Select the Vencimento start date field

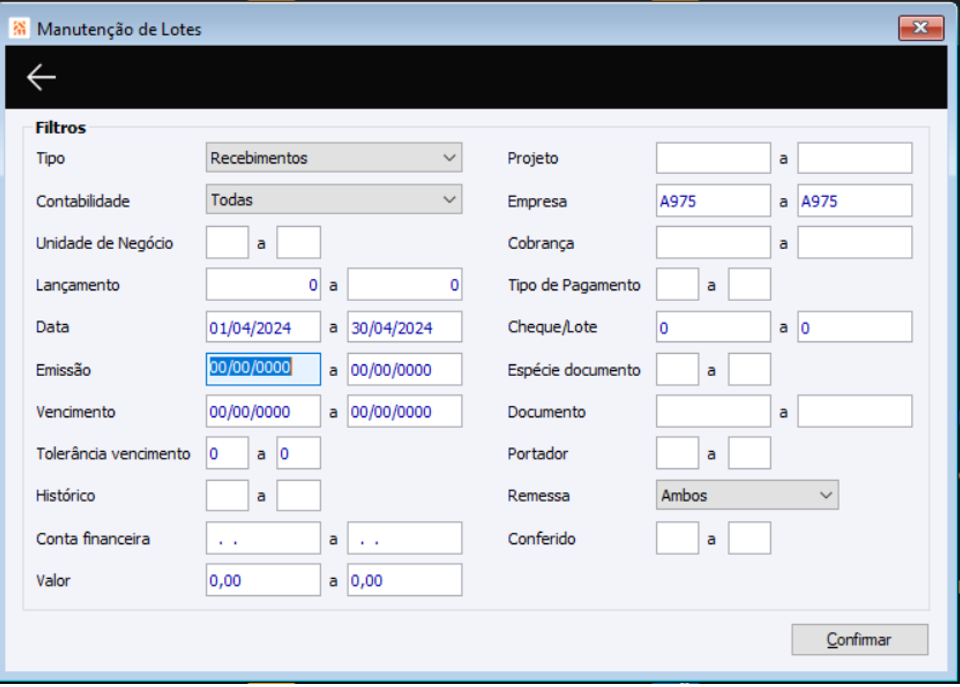coord(263,411)
